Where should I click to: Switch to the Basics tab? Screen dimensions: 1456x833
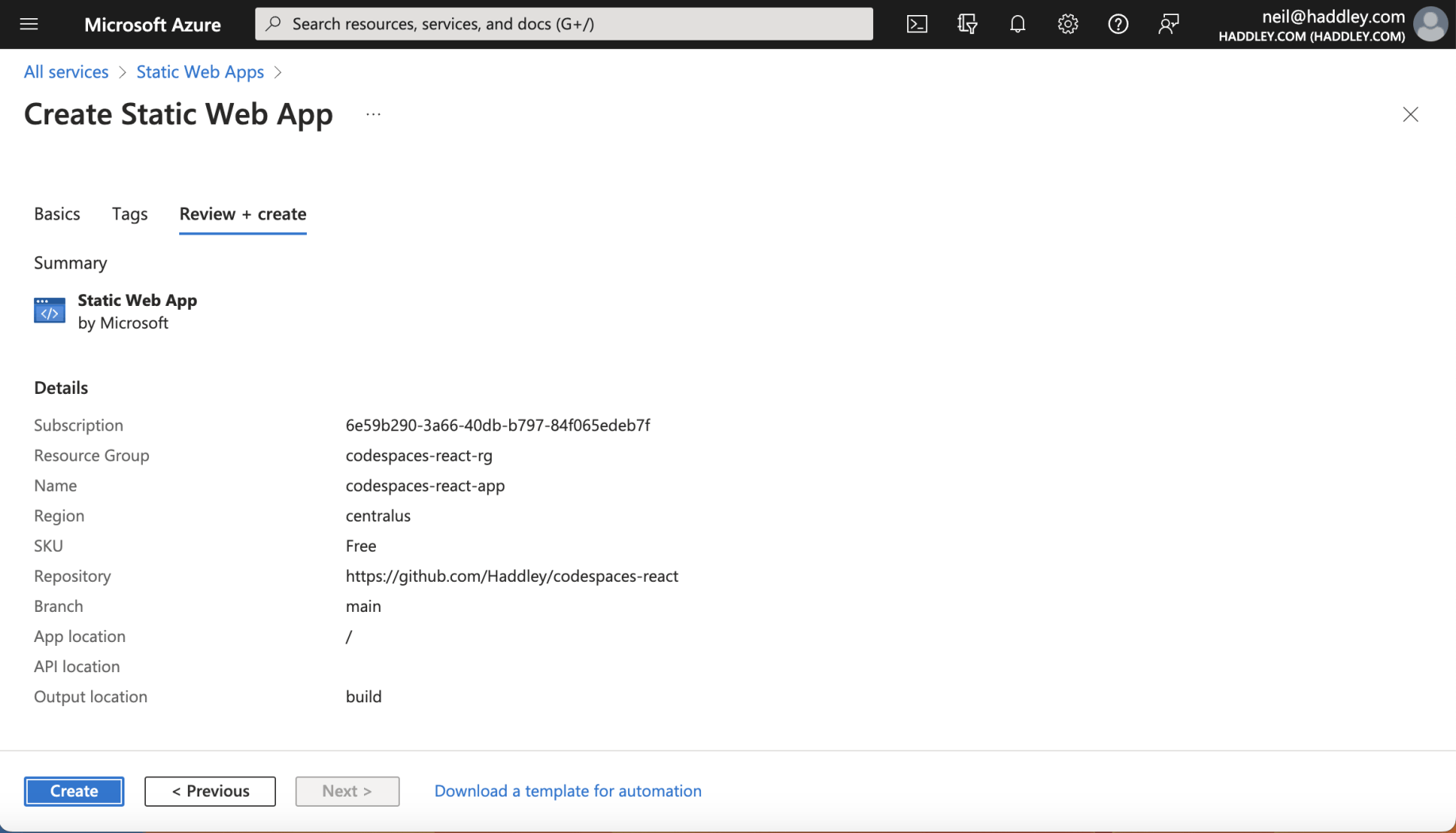[57, 214]
